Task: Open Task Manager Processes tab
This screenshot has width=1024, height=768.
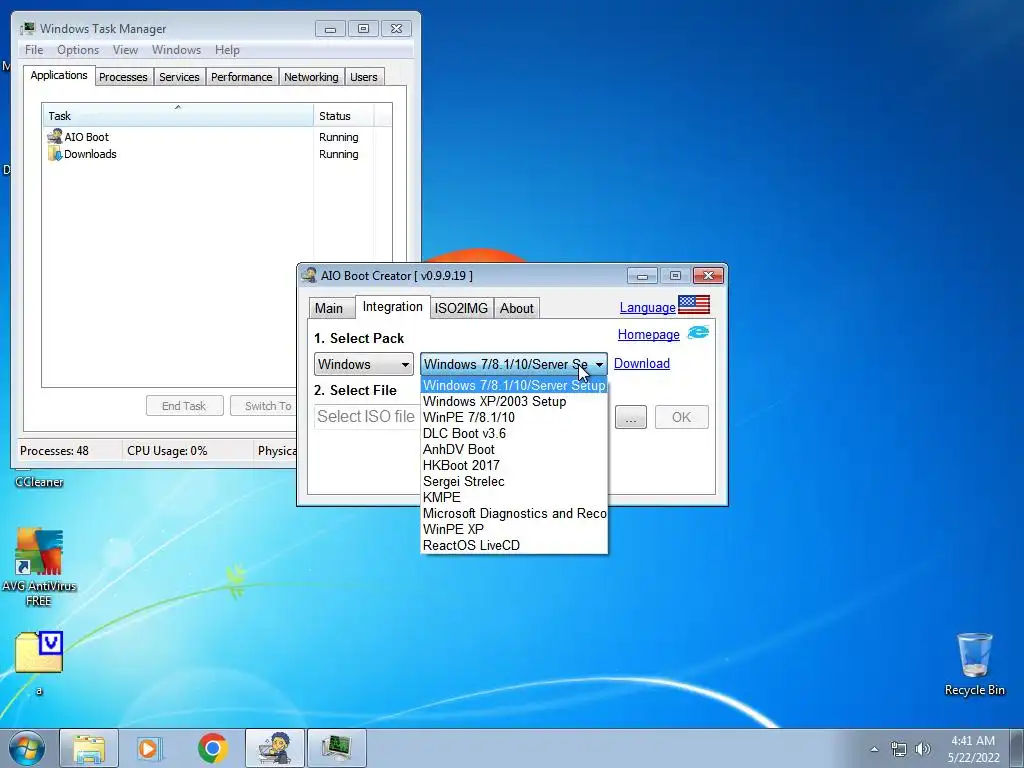Action: pos(123,77)
